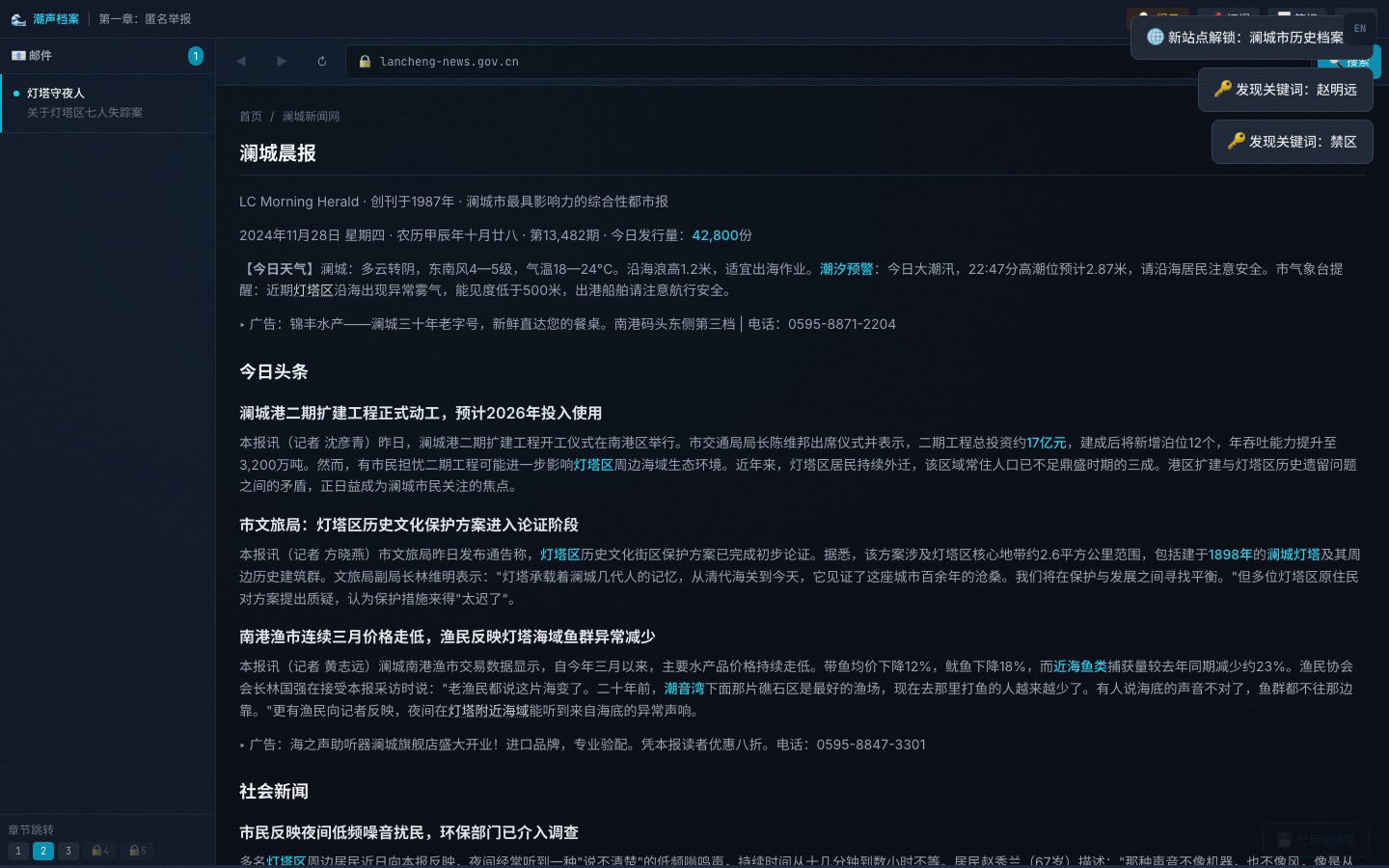Open the 灯塔守夜人 email
The image size is (1389, 868).
click(107, 102)
